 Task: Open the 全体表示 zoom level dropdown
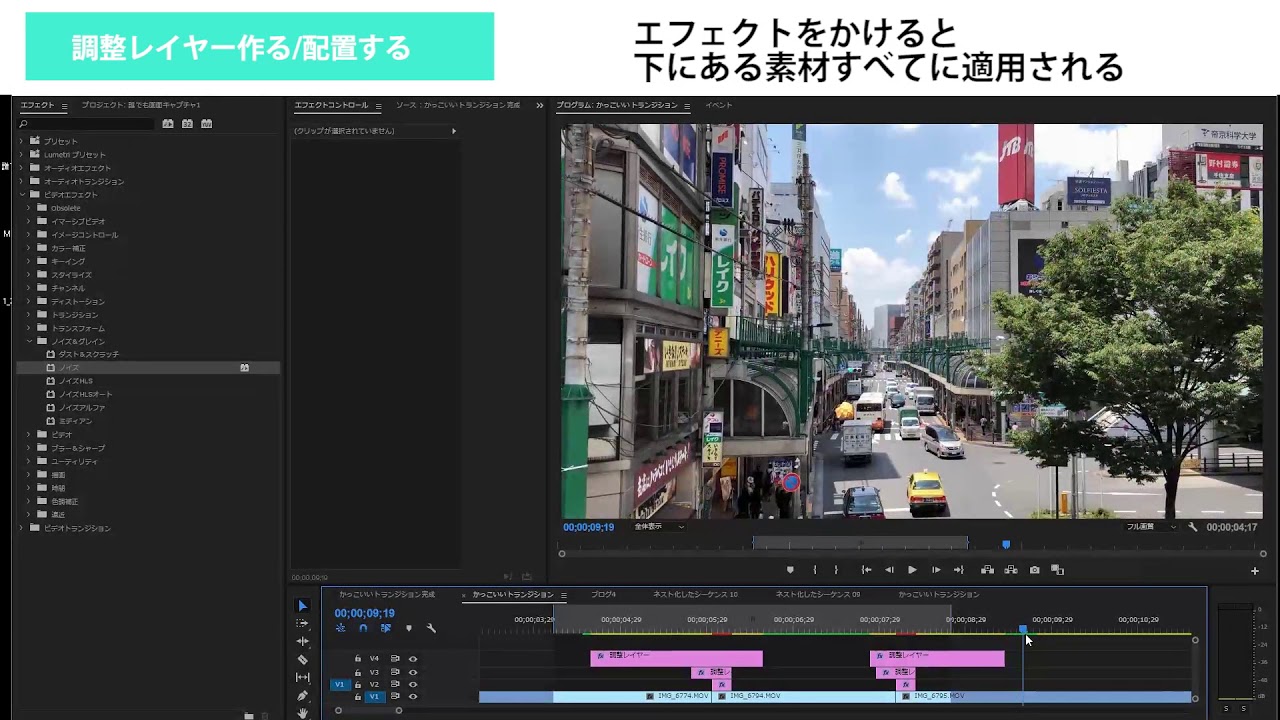659,527
